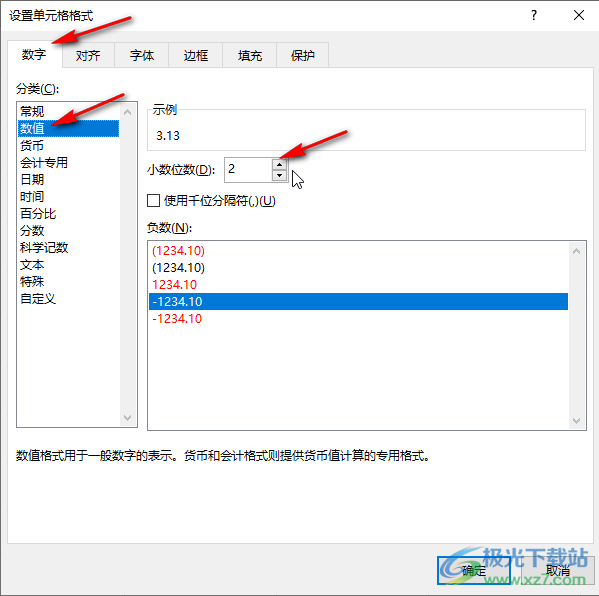
Task: Select black (1234.10) negative format
Action: [x=358, y=267]
